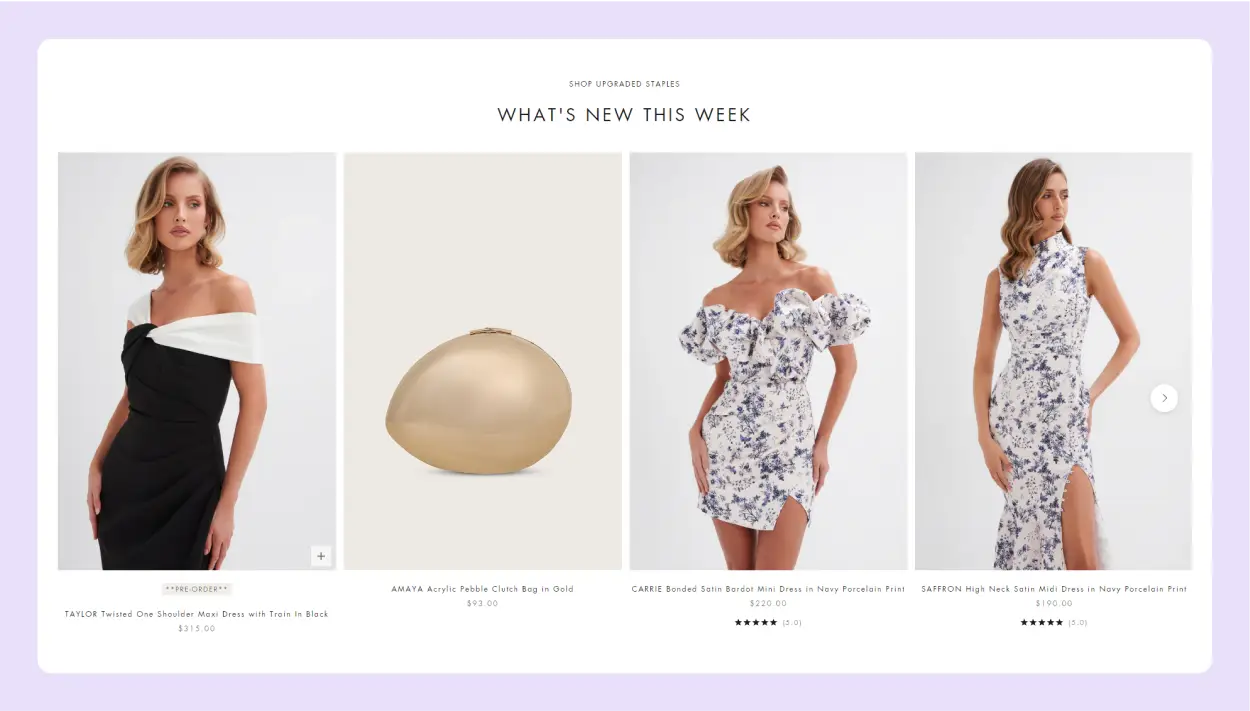Select the AMAYA Acrylic Pebble Clutch Bag title
The image size is (1250, 711).
[483, 589]
